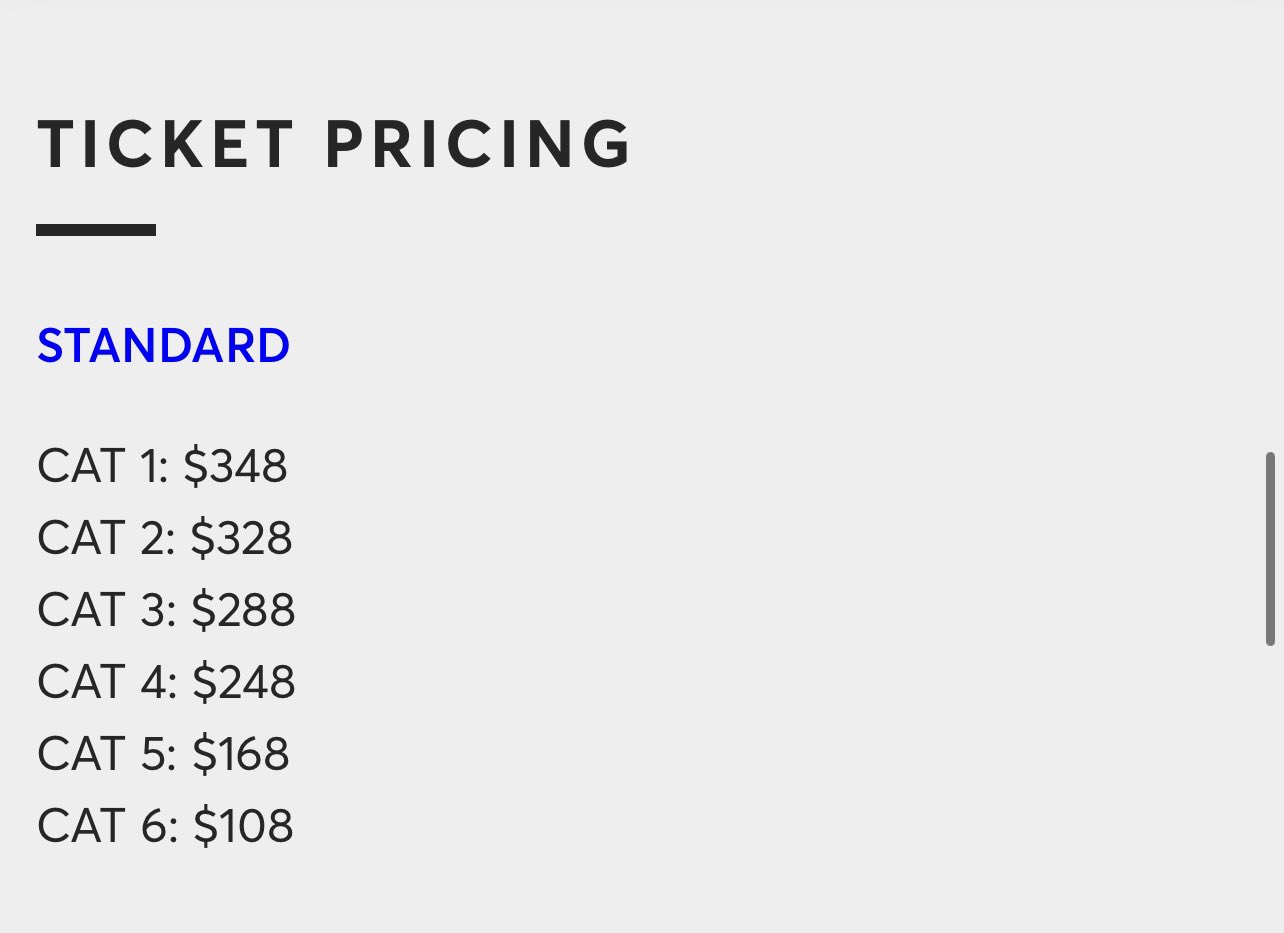
Task: Select the $288 price
Action: 243,611
